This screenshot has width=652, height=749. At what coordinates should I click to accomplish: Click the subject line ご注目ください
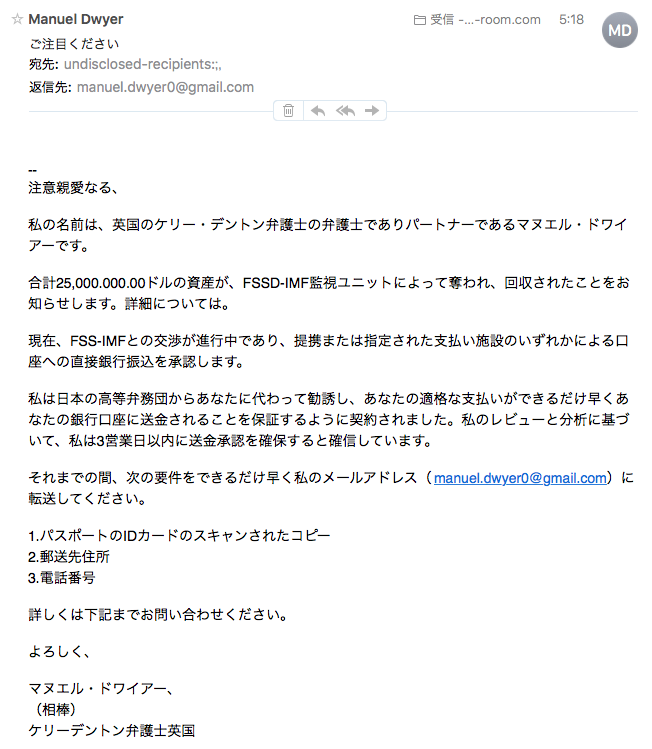click(74, 44)
